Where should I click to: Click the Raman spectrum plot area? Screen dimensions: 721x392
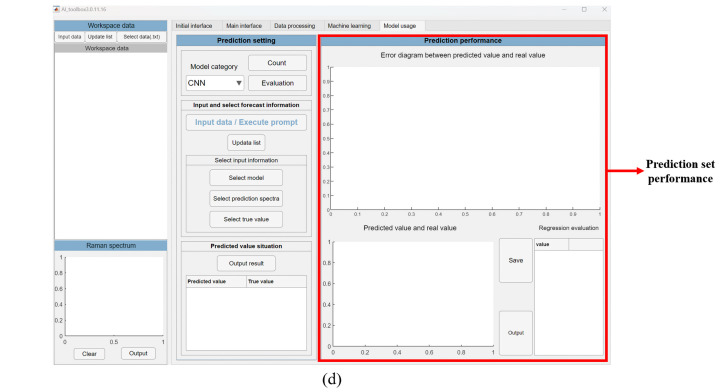point(114,296)
